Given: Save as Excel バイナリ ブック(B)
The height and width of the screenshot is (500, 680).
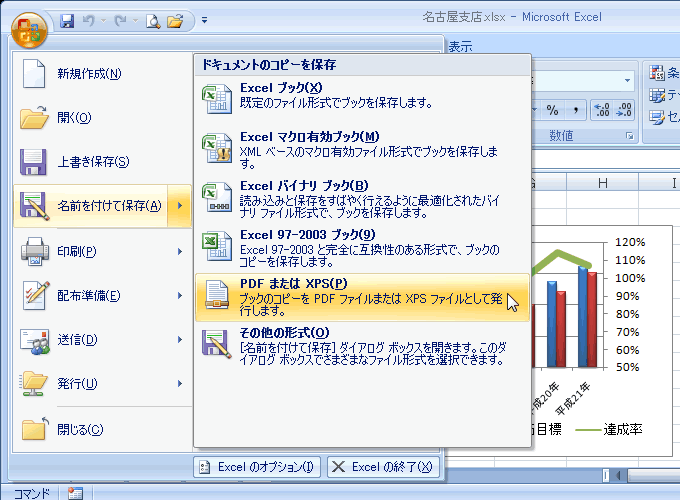Looking at the screenshot, I should [x=362, y=199].
